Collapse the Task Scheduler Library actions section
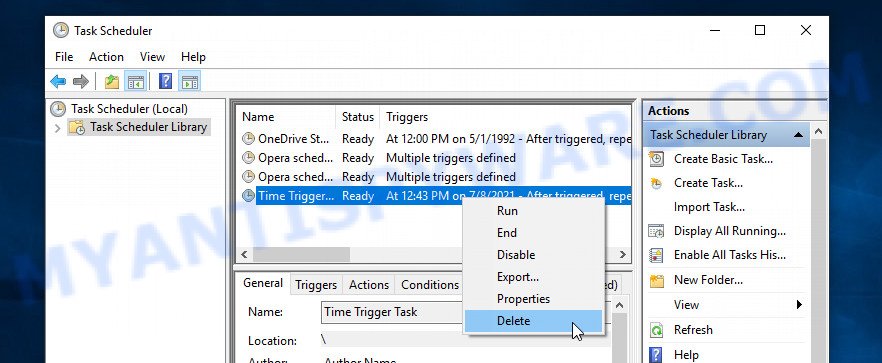882x363 pixels. [x=798, y=135]
